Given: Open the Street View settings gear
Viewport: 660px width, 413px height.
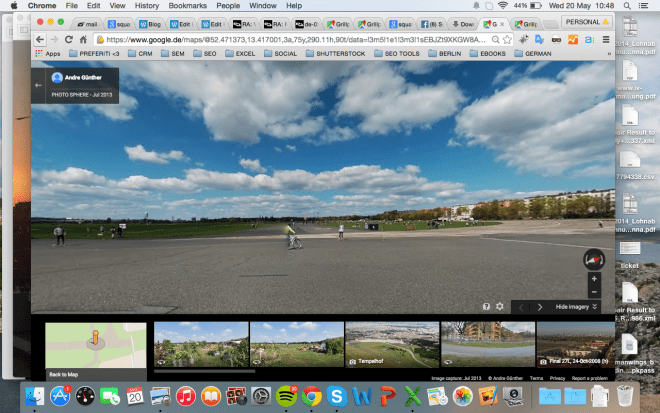Looking at the screenshot, I should click(499, 307).
